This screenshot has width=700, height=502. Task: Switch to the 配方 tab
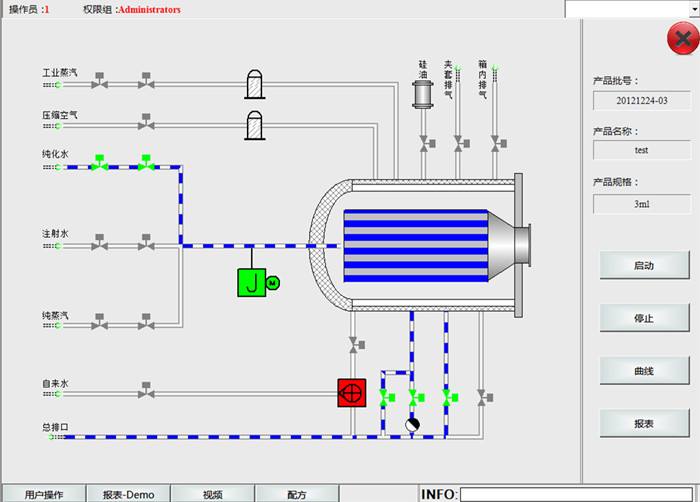pyautogui.click(x=297, y=494)
